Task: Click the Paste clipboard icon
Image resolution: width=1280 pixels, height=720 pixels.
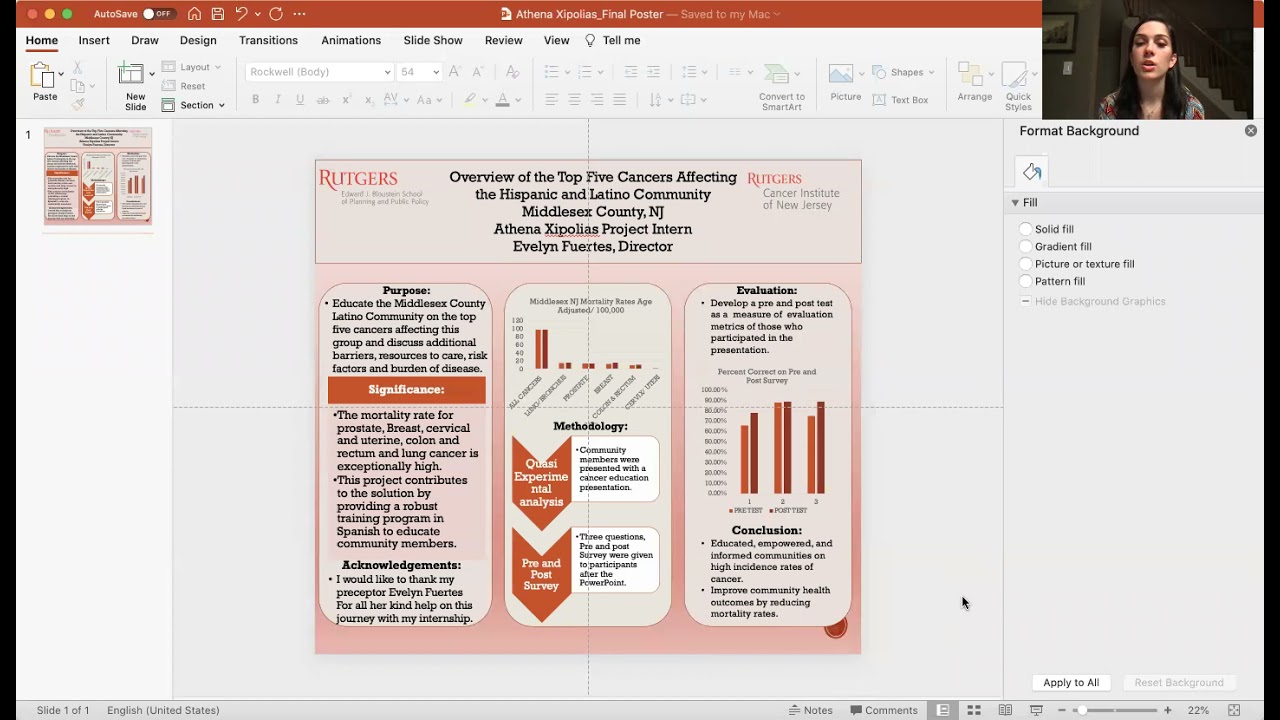Action: point(42,75)
